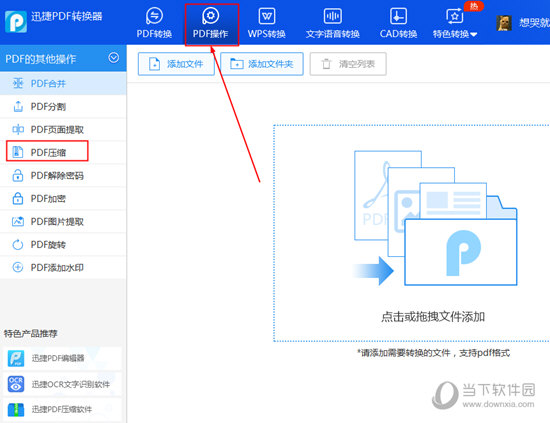Open PDF解除密码 function
This screenshot has height=423, width=550.
coord(63,175)
